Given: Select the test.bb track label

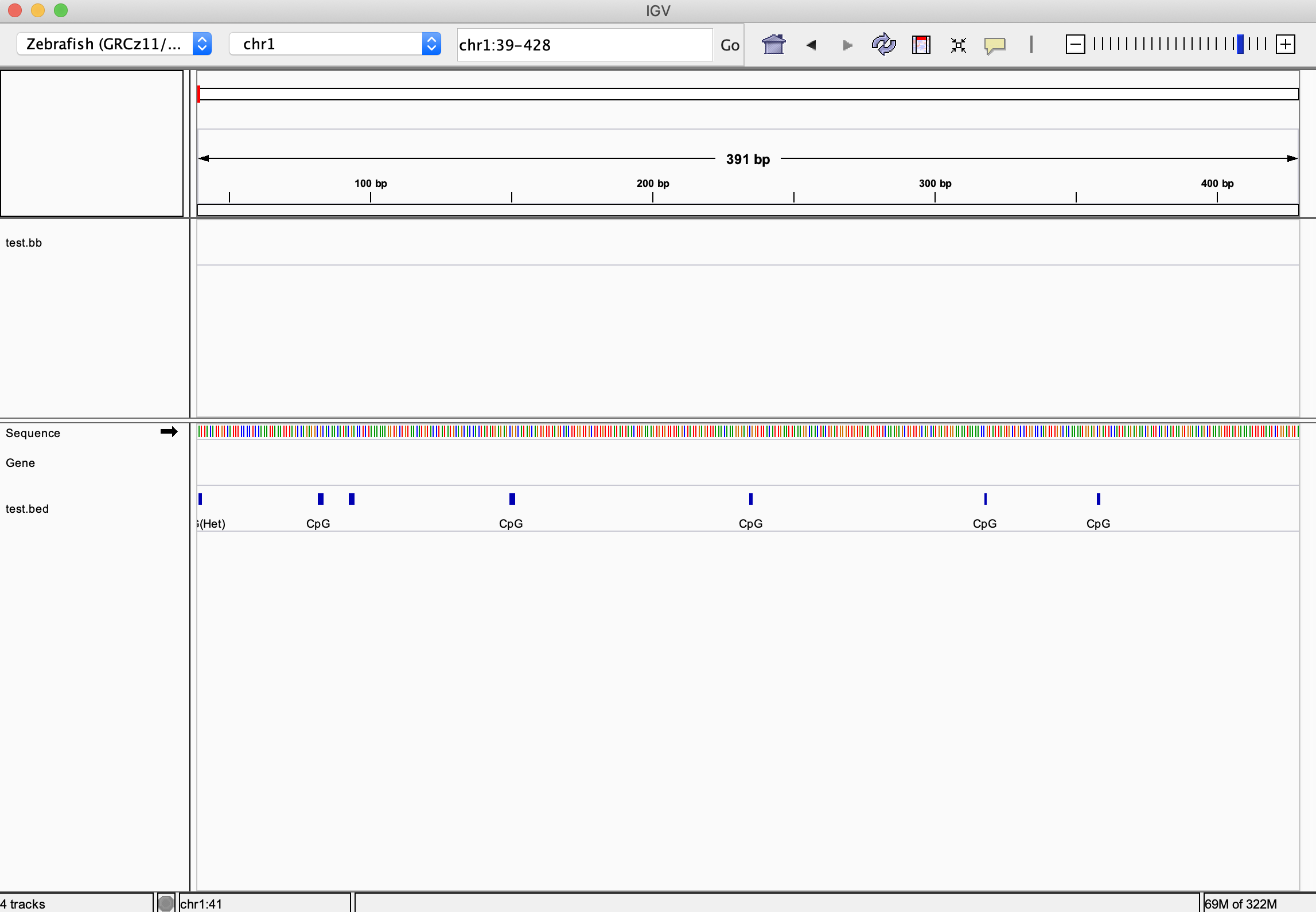Looking at the screenshot, I should (x=24, y=243).
